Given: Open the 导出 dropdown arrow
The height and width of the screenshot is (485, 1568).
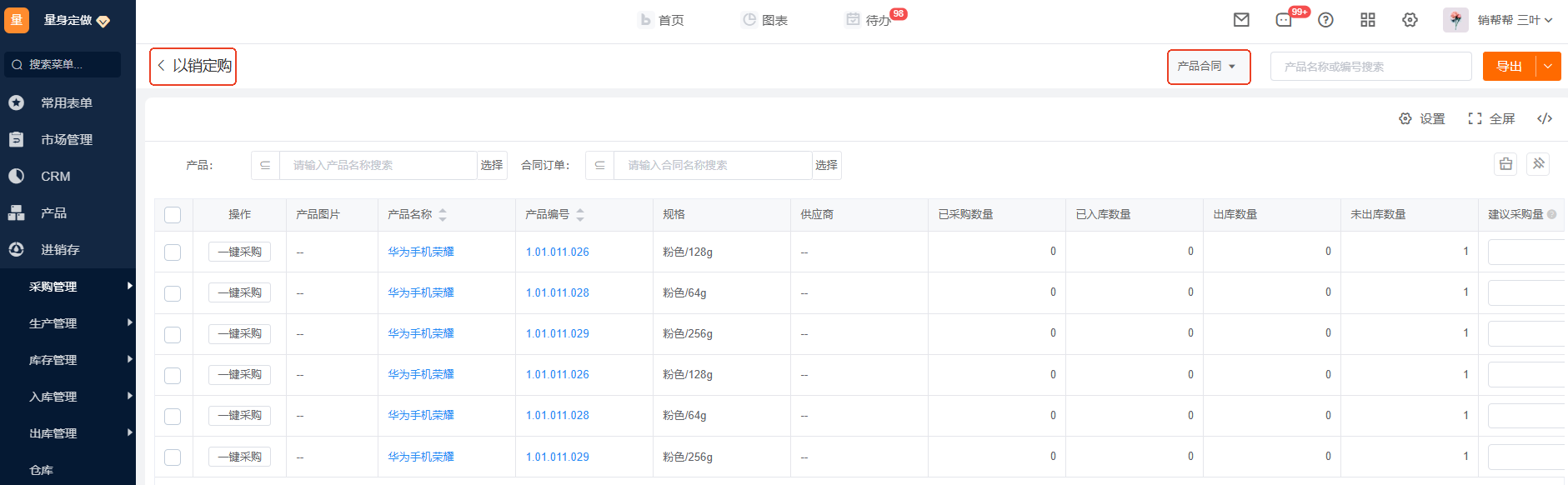Looking at the screenshot, I should pyautogui.click(x=1548, y=67).
